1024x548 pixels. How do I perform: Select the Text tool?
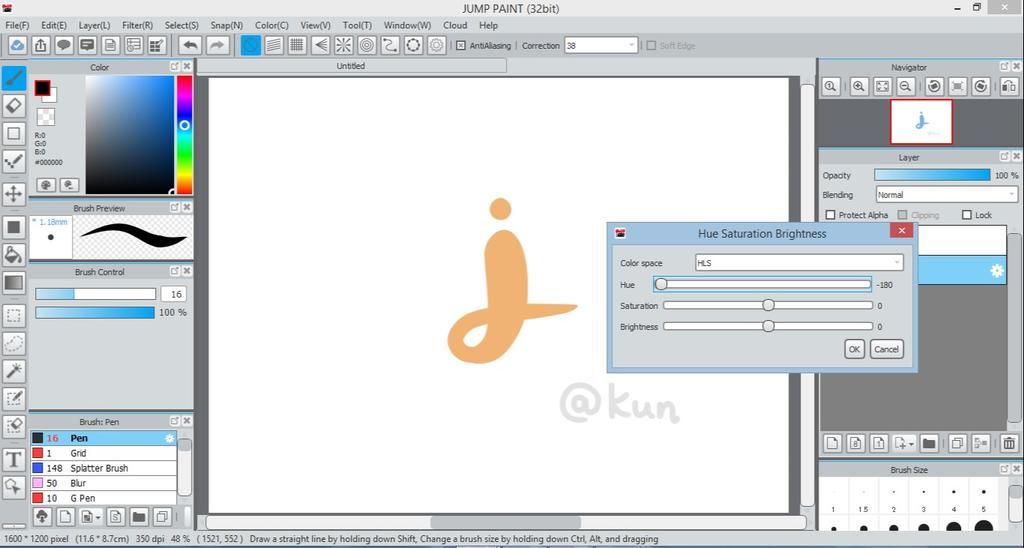(x=14, y=459)
